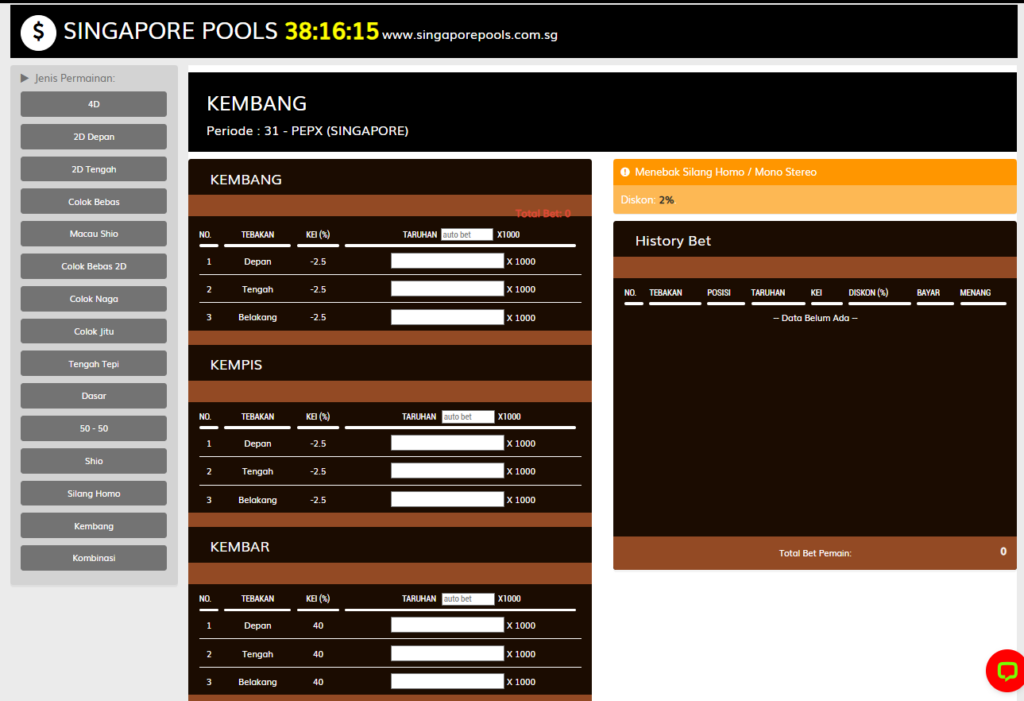Click the BAYAR column header in History Bet
Image resolution: width=1024 pixels, height=701 pixels.
928,293
